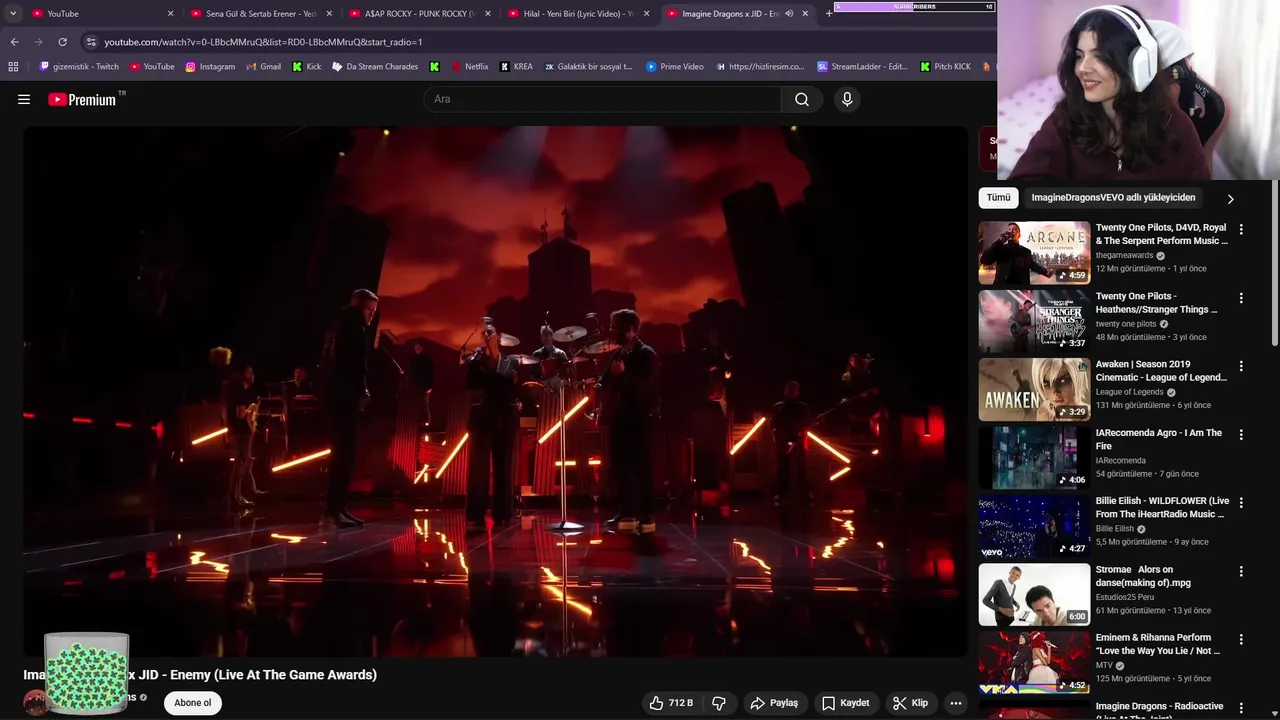Image resolution: width=1280 pixels, height=720 pixels.
Task: Click the video player to pause
Action: [x=496, y=391]
